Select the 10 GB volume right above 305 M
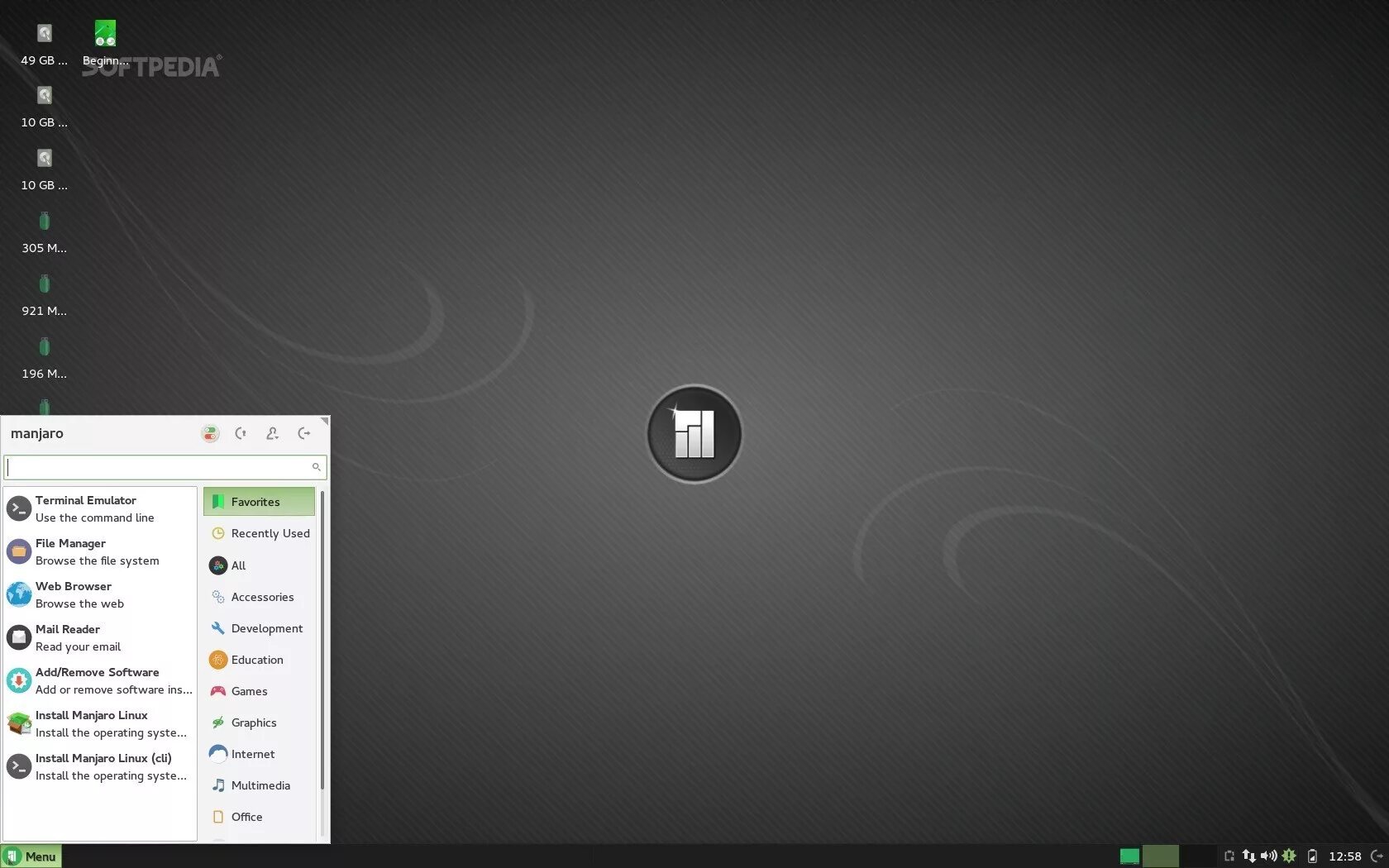 (x=45, y=169)
